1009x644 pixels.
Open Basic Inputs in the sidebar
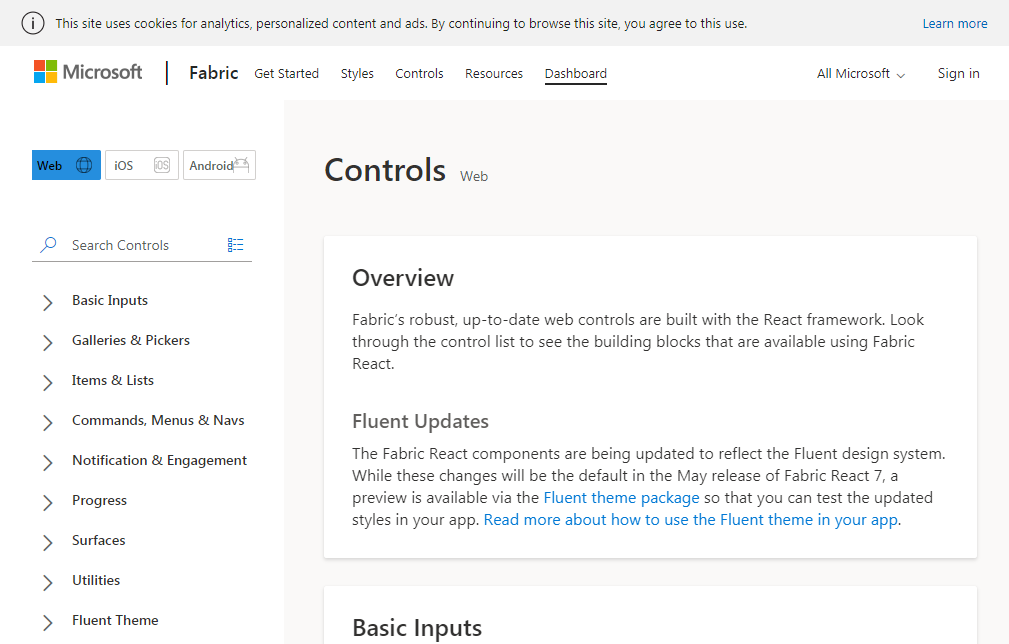pyautogui.click(x=110, y=300)
